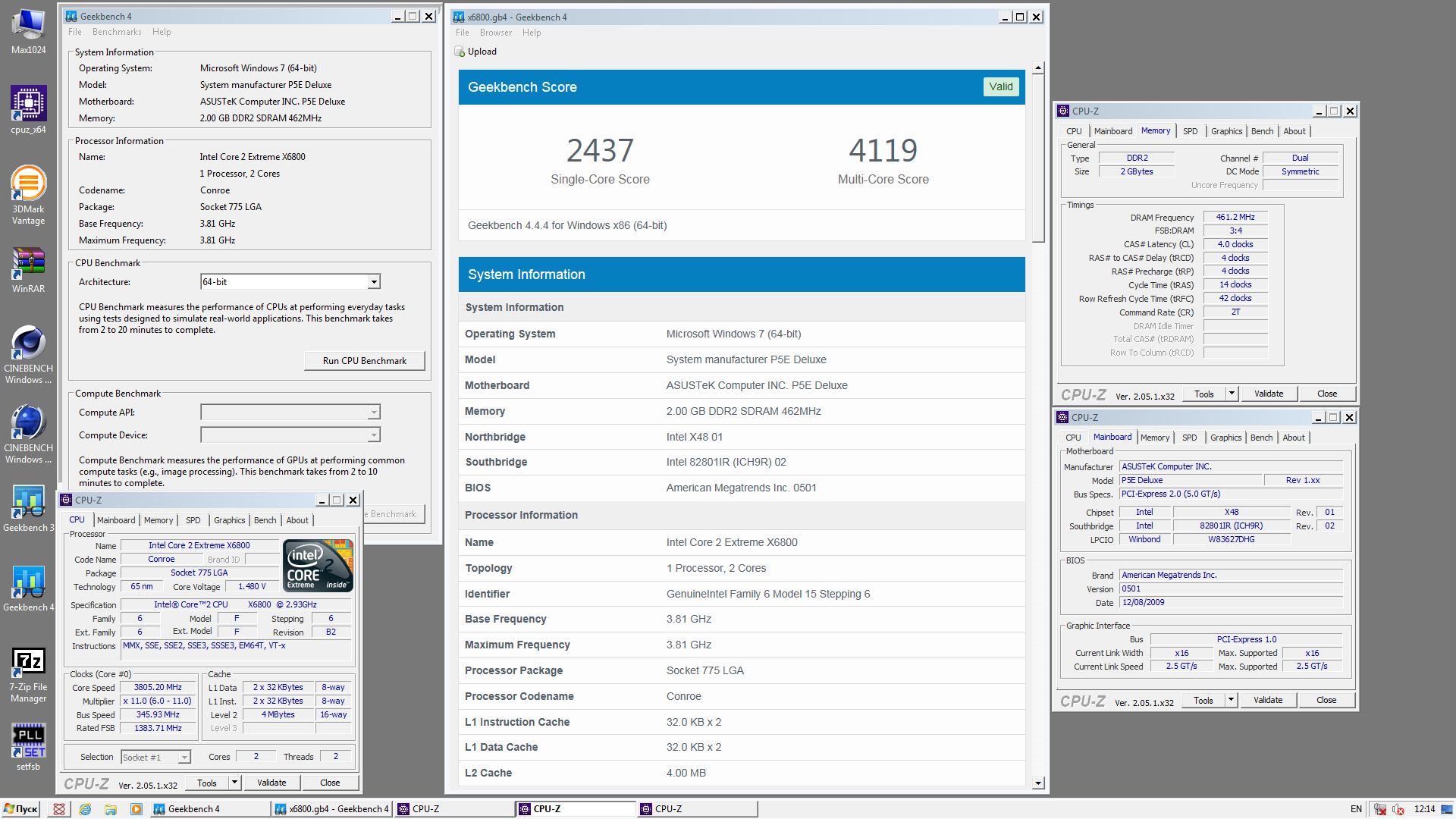
Task: Click Run CPU Benchmark button
Action: (x=364, y=361)
